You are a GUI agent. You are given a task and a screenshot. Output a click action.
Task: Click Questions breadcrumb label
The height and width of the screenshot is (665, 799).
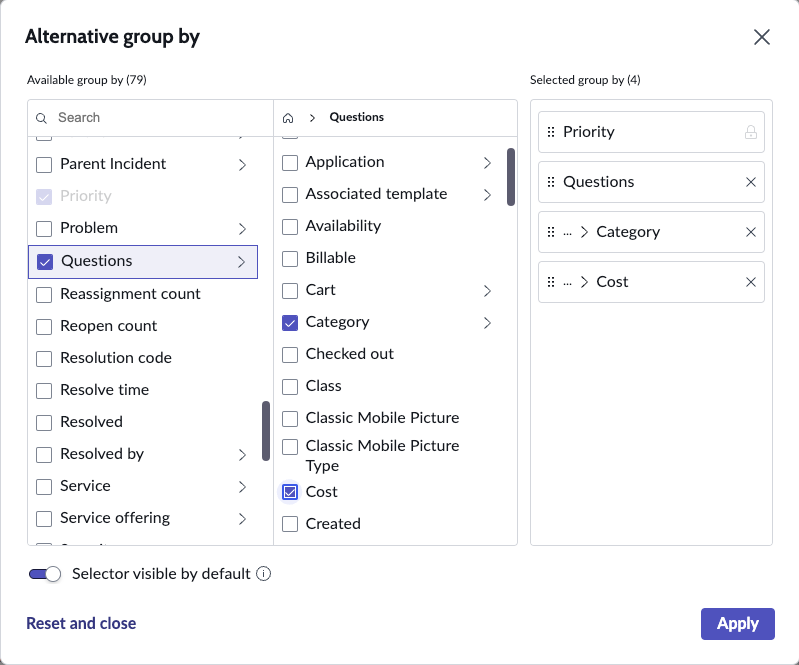[x=357, y=117]
